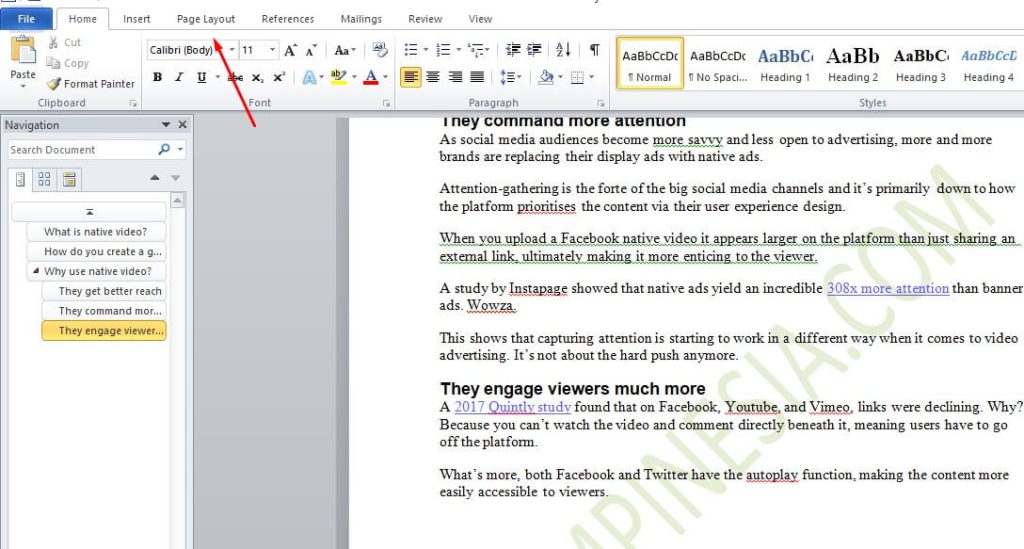The image size is (1024, 549).
Task: Go to 'What is native video?' heading
Action: [x=95, y=232]
